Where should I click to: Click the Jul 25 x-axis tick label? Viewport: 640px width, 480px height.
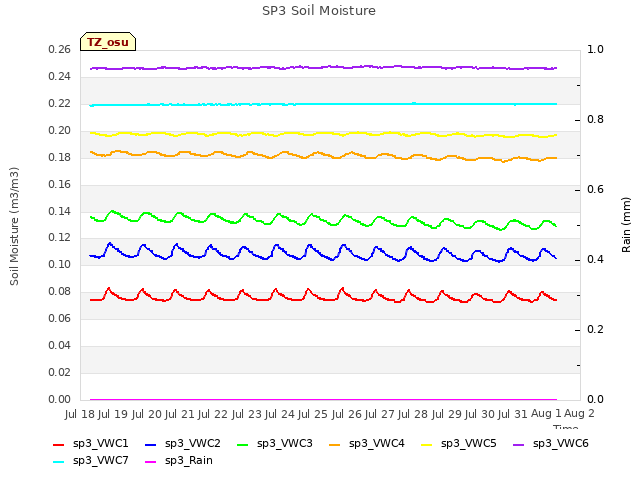pos(313,414)
